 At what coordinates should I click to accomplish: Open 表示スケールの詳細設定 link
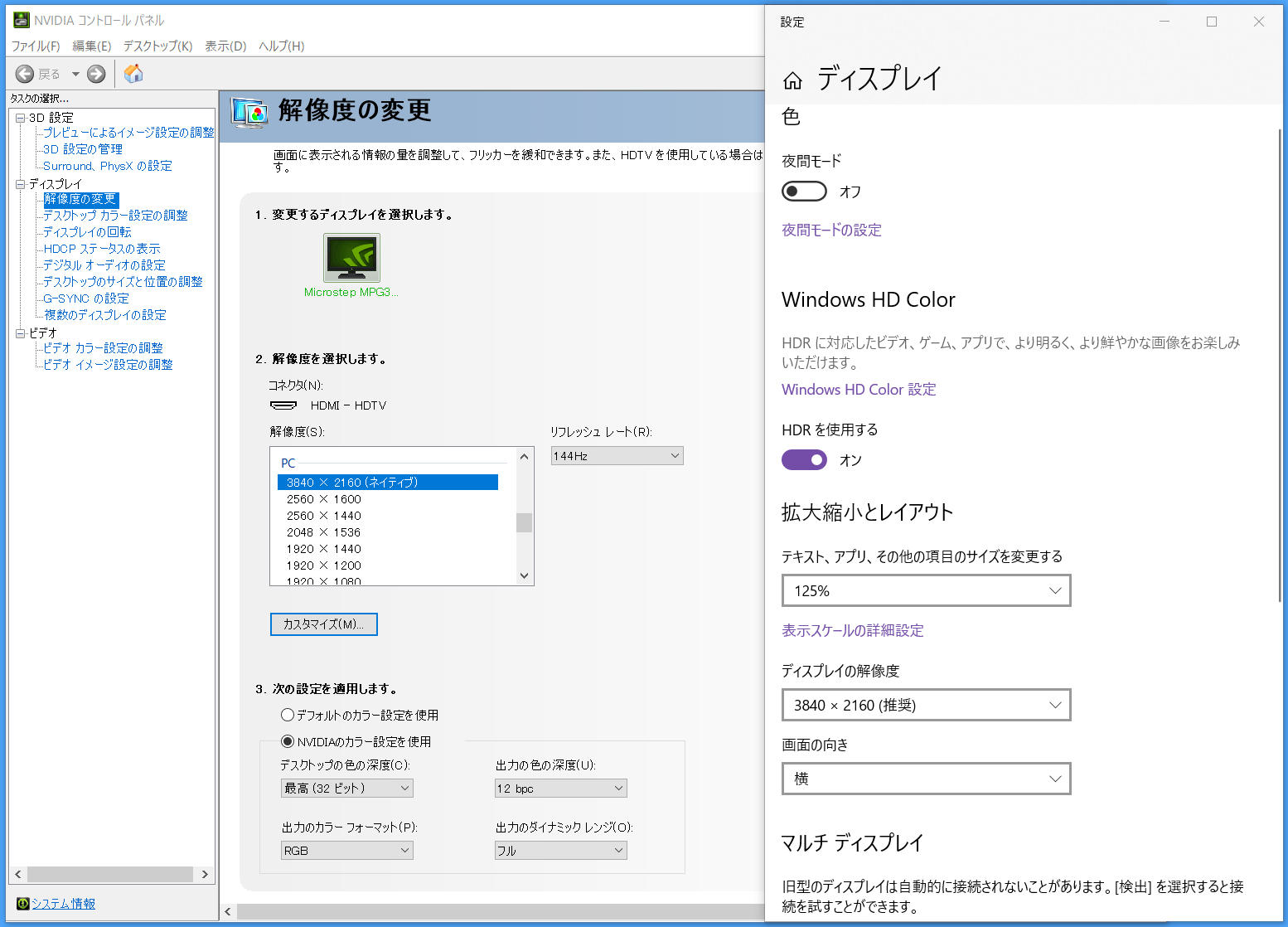point(853,631)
